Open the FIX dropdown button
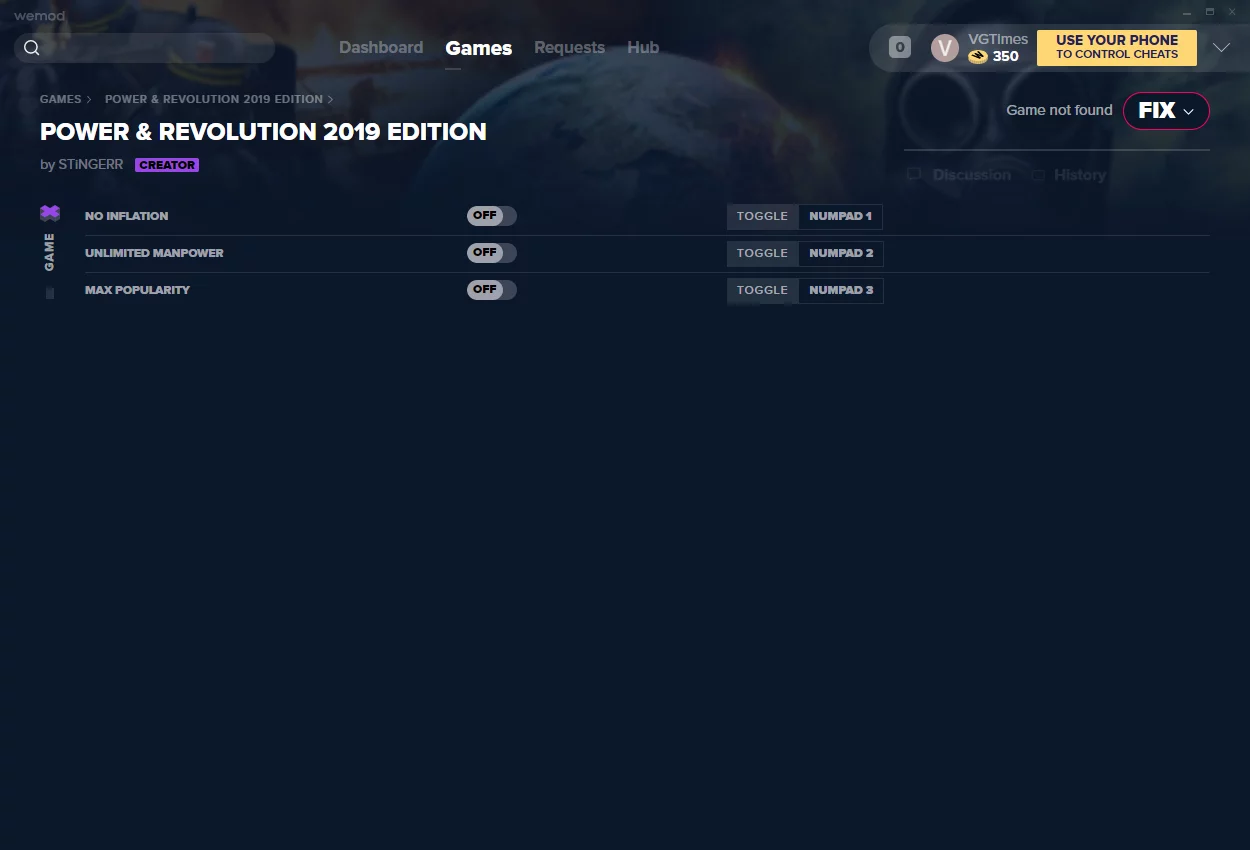Screen dimensions: 1250x850 pyautogui.click(x=1166, y=111)
